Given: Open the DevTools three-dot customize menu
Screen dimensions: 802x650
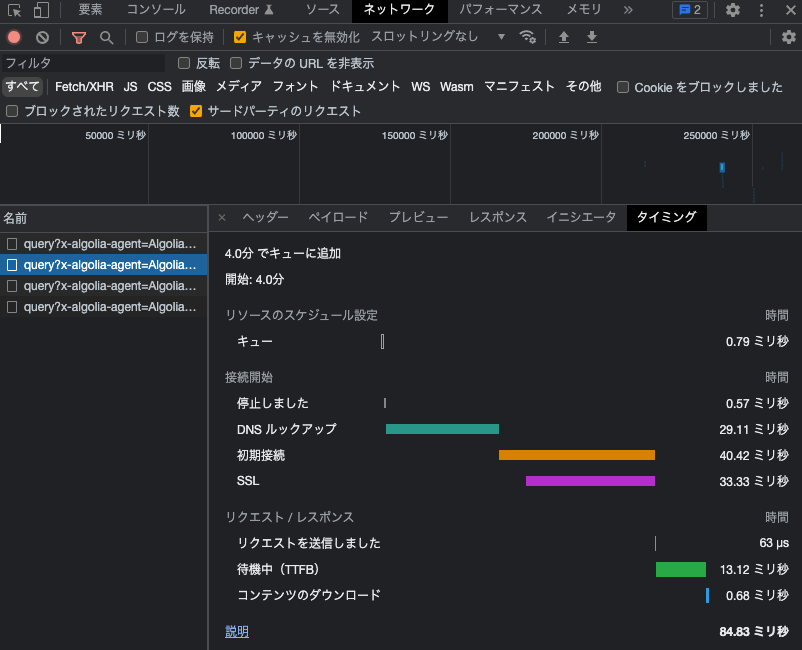Looking at the screenshot, I should pyautogui.click(x=761, y=10).
